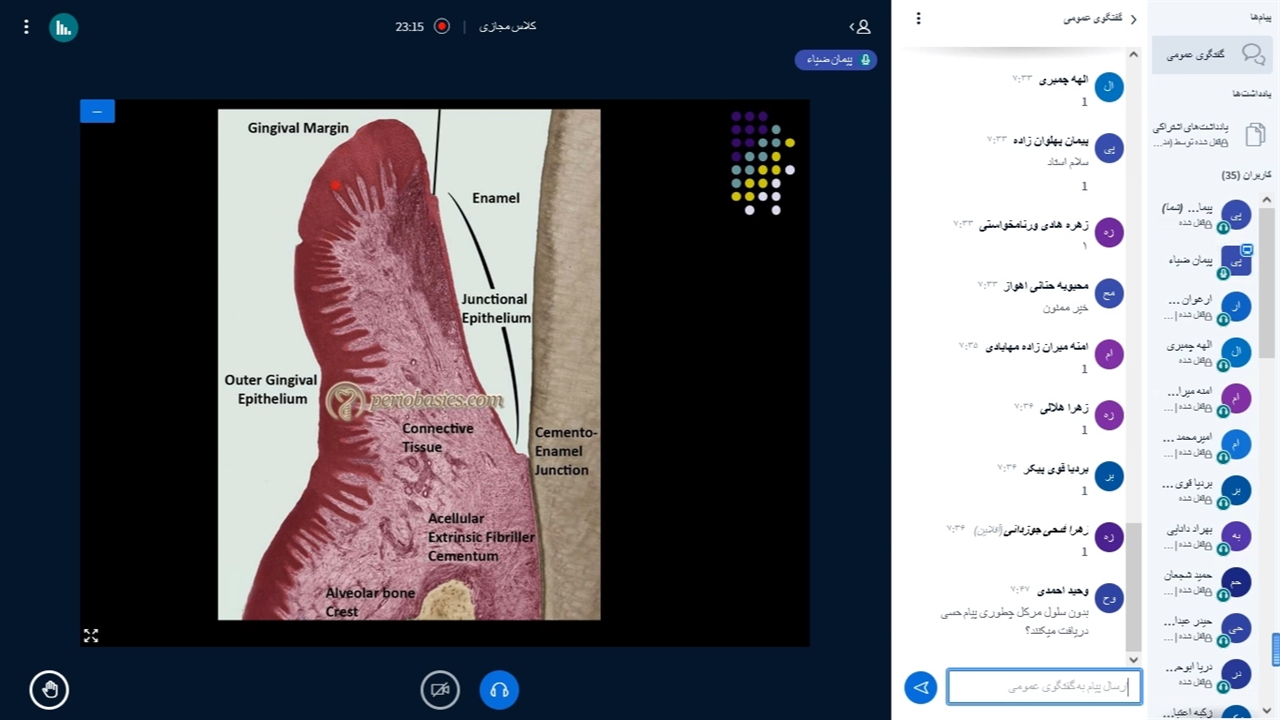Click the chat panel scrollbar thumb

coord(1133,585)
